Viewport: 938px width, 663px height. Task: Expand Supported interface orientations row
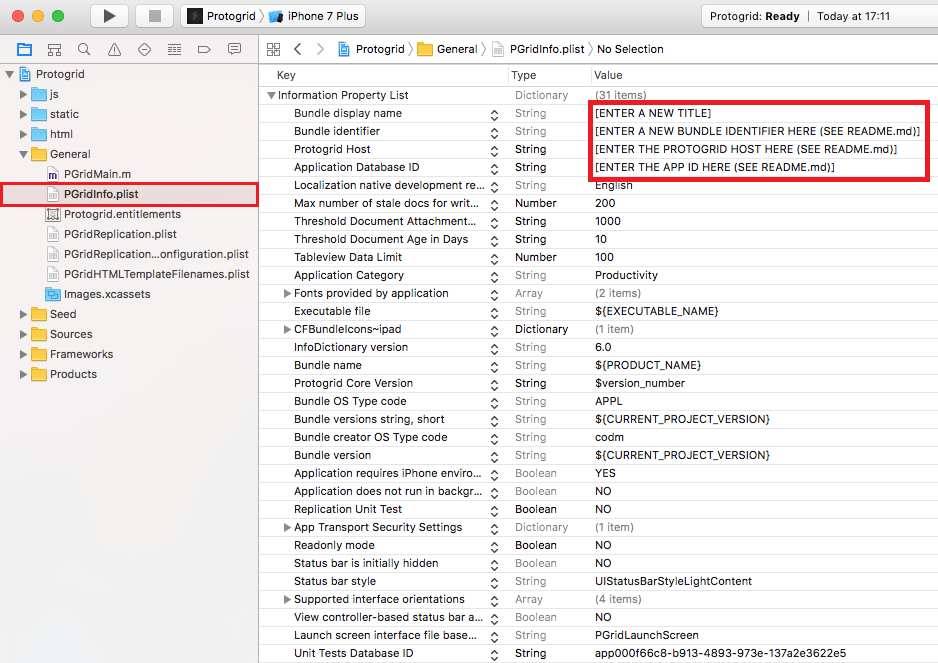click(287, 599)
